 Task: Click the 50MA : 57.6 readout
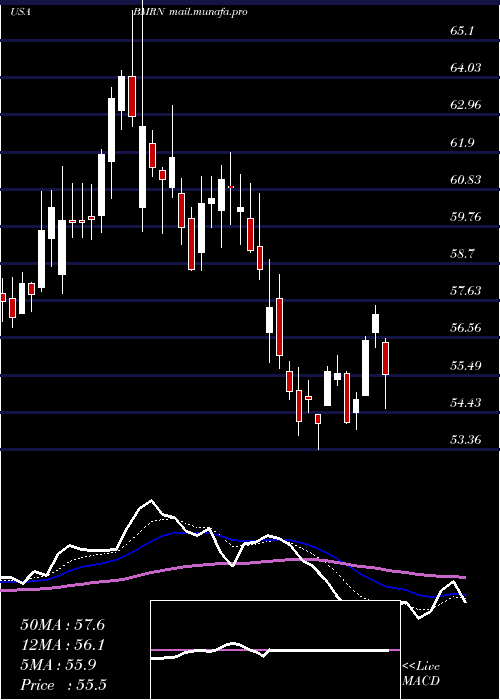point(62,625)
